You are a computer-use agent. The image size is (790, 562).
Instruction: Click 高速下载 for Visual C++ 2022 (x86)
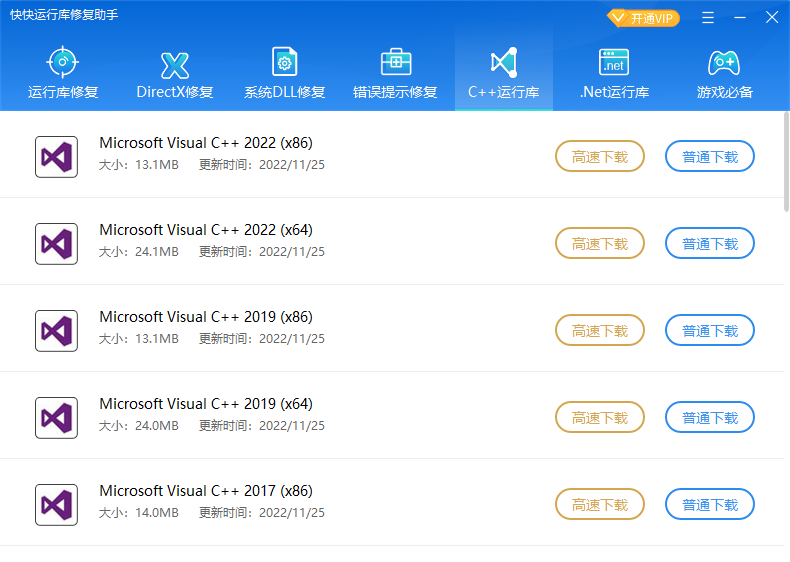tap(600, 157)
